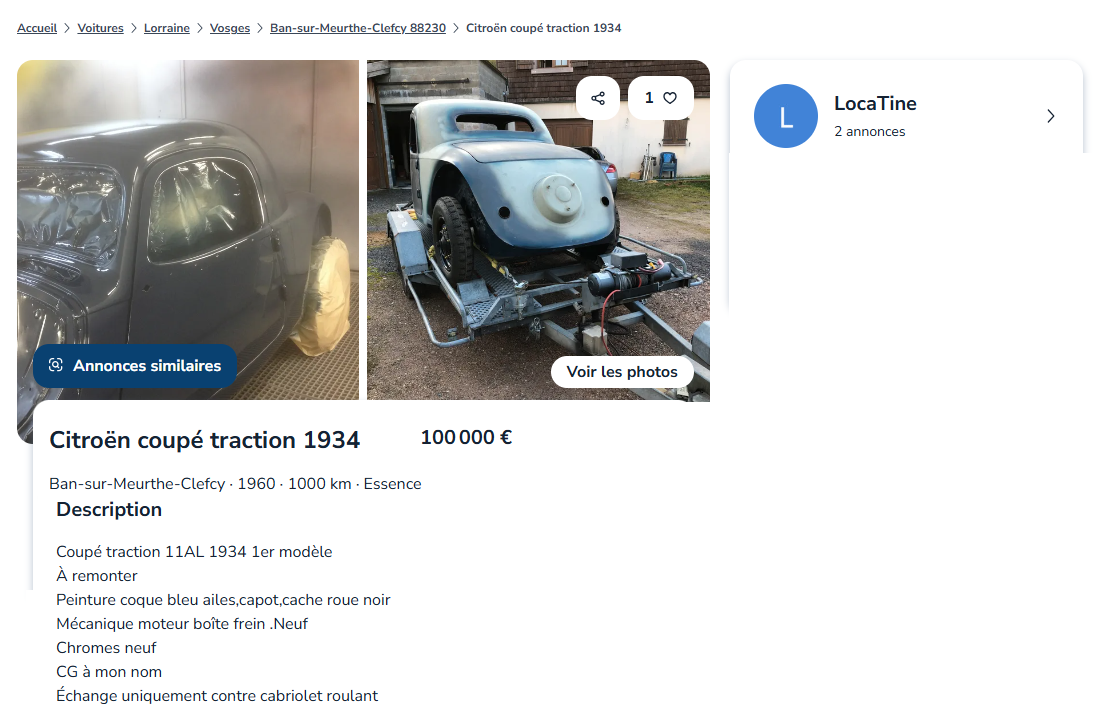Toggle the heart favorite icon
The width and height of the screenshot is (1100, 712).
click(x=670, y=98)
